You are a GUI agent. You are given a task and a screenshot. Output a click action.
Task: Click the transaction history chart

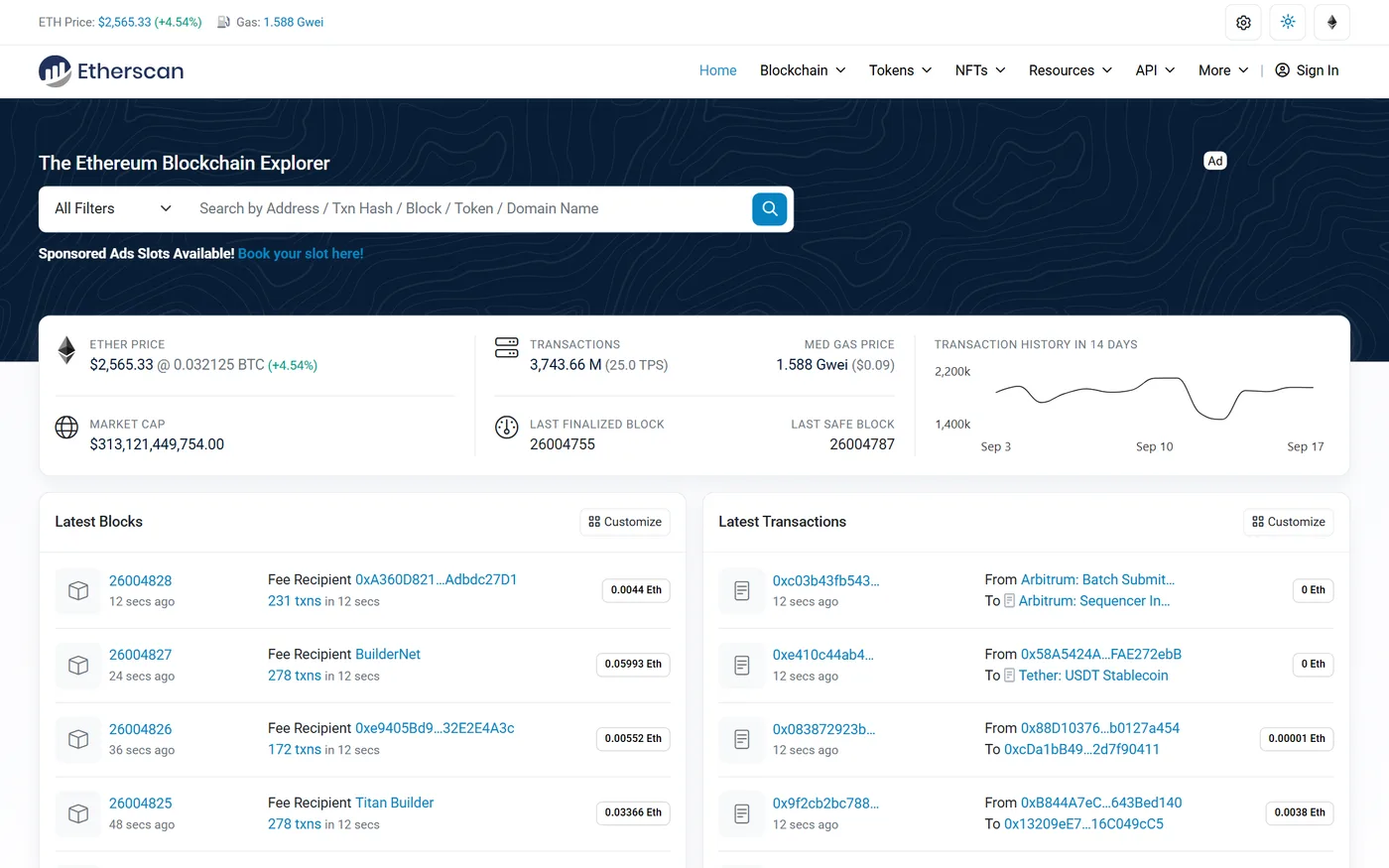tap(1154, 397)
